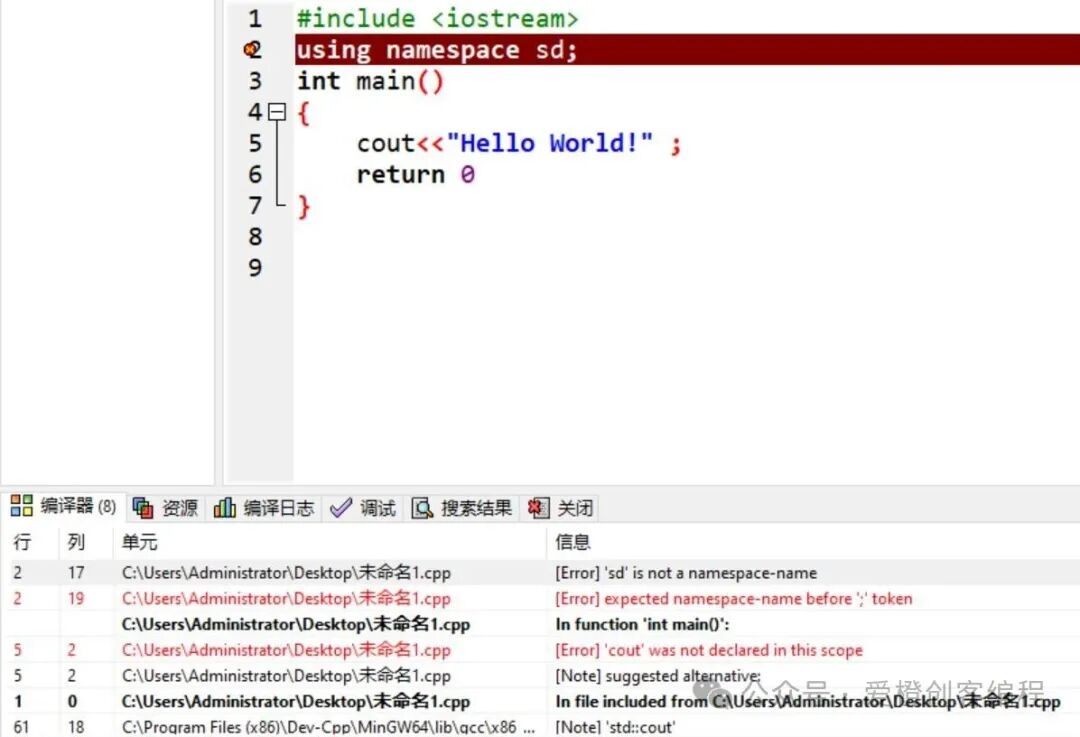Click the 资源 stacked windows icon

tap(143, 508)
